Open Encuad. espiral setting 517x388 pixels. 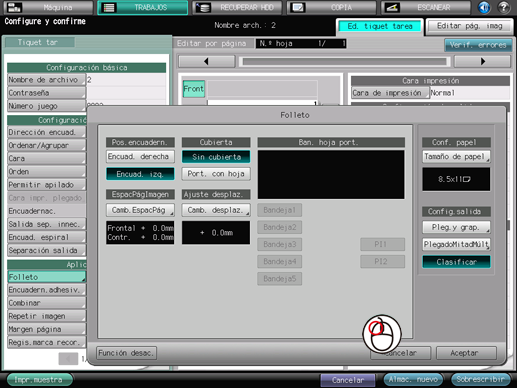(46, 237)
